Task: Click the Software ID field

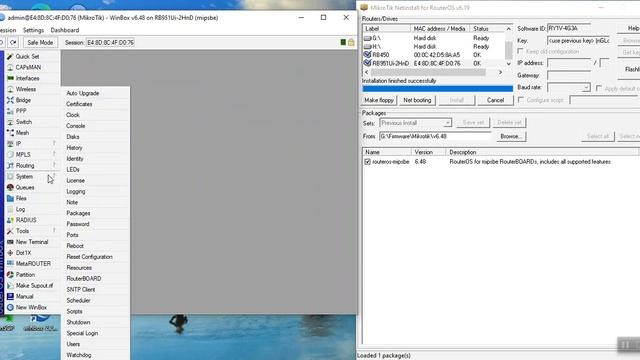Action: [x=569, y=28]
